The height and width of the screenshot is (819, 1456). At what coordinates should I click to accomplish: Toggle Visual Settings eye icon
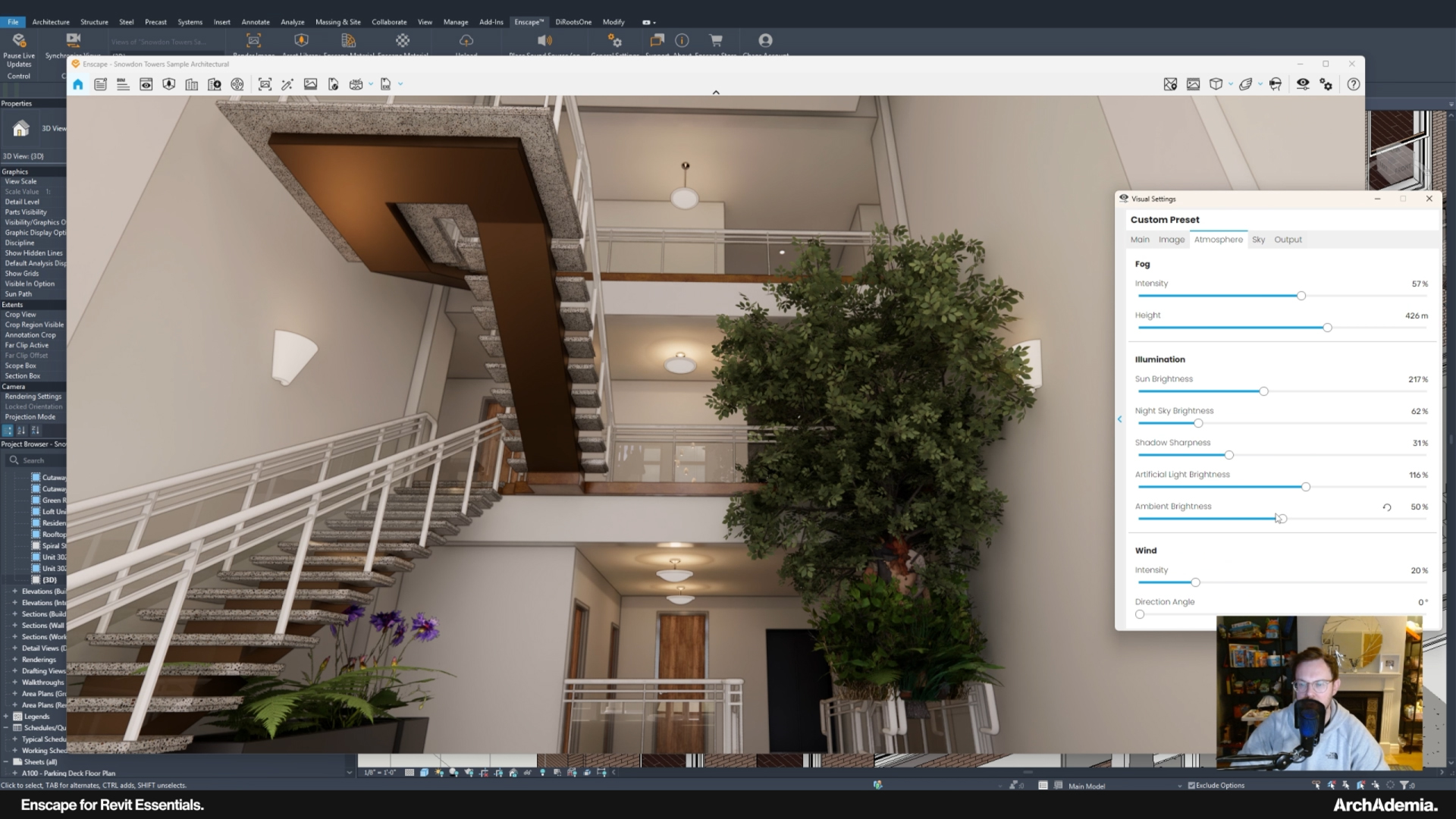[x=1303, y=84]
